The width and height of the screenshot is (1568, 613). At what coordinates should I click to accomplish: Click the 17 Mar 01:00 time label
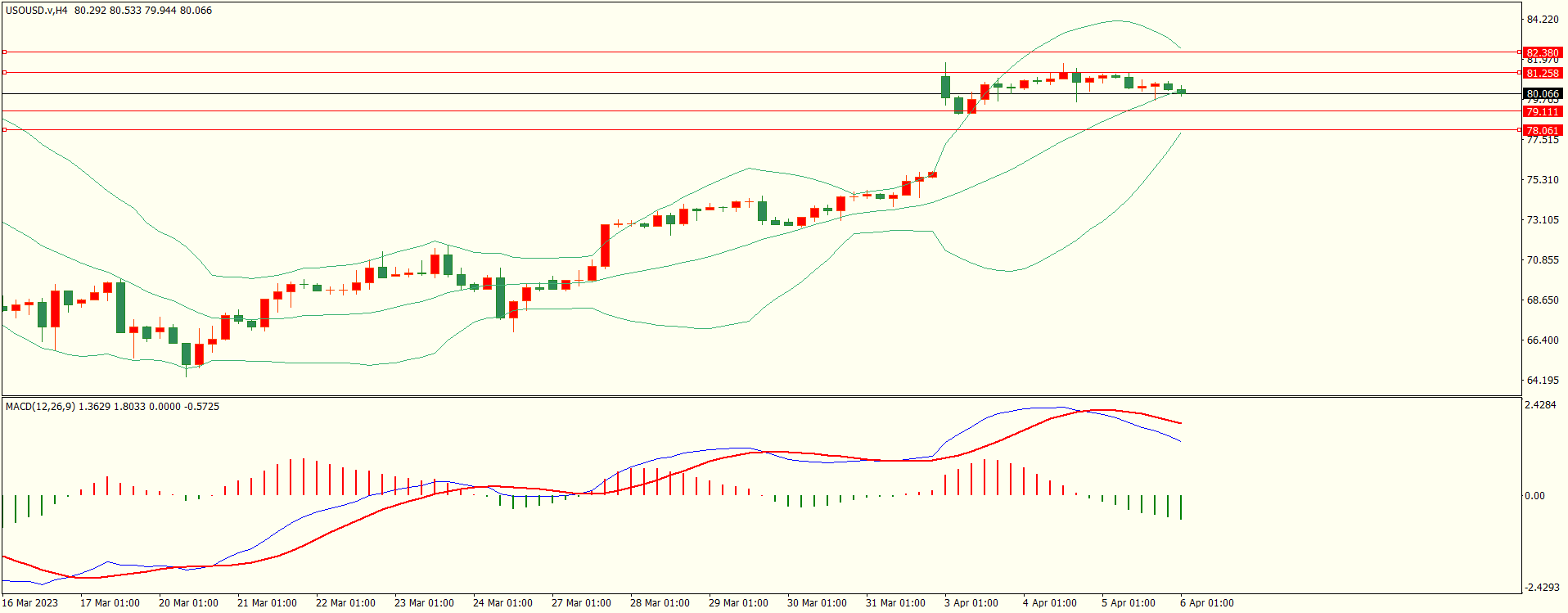[x=110, y=603]
